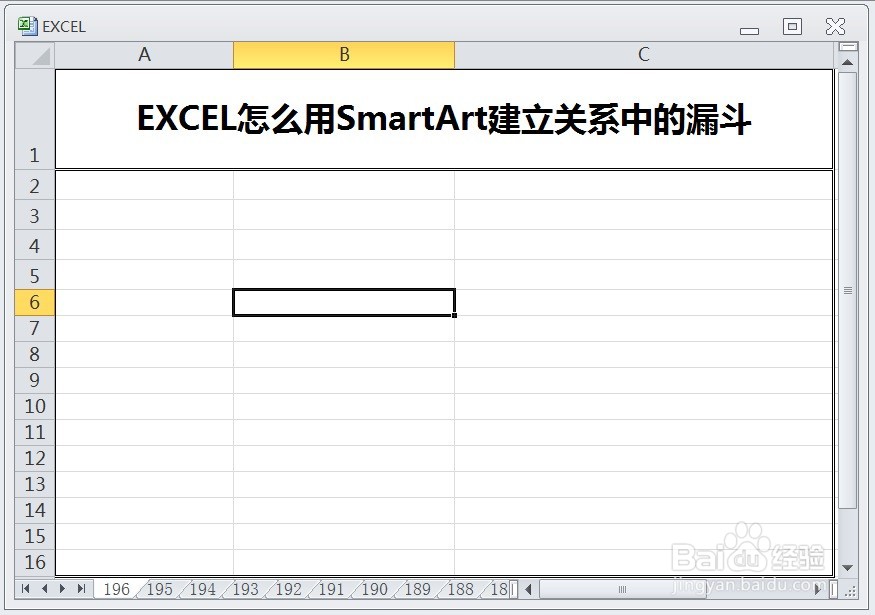
Task: Maximize the workbook window
Action: [792, 26]
